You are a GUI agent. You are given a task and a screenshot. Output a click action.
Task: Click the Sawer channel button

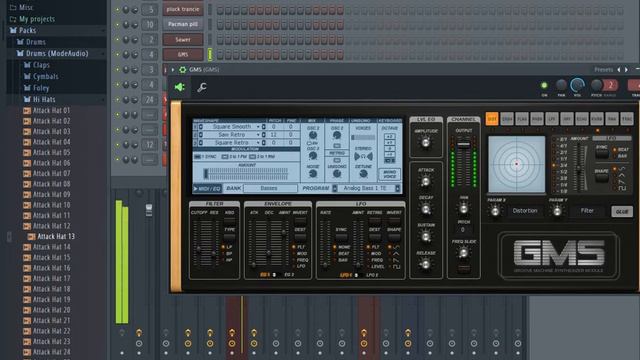[x=183, y=40]
